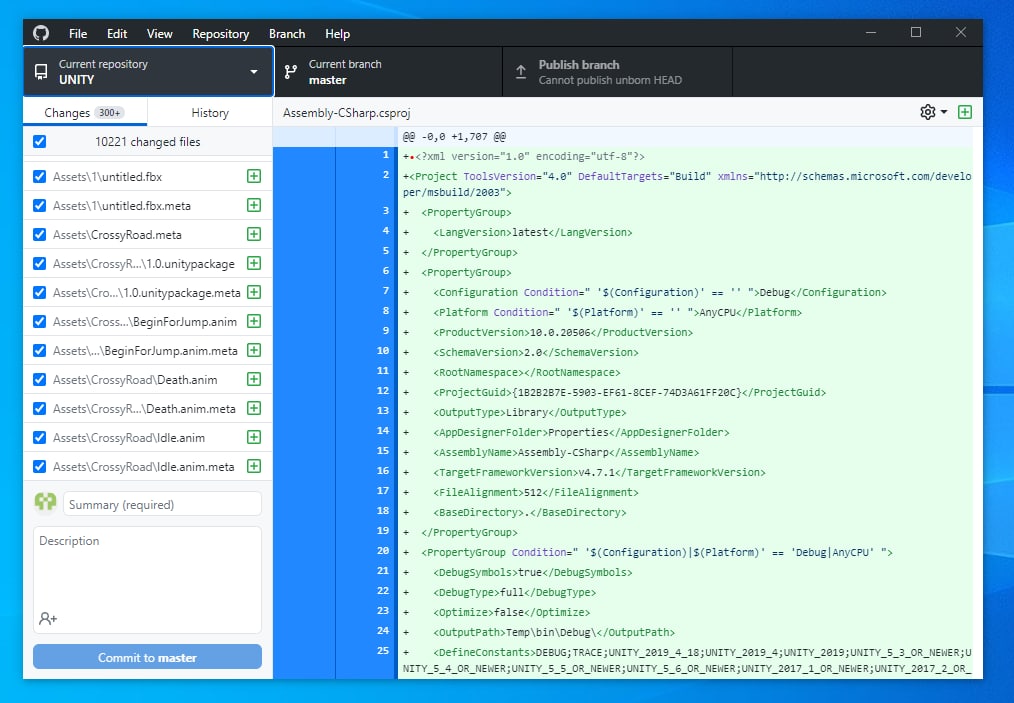Image resolution: width=1014 pixels, height=703 pixels.
Task: Click the Summary (required) input field
Action: pos(162,504)
